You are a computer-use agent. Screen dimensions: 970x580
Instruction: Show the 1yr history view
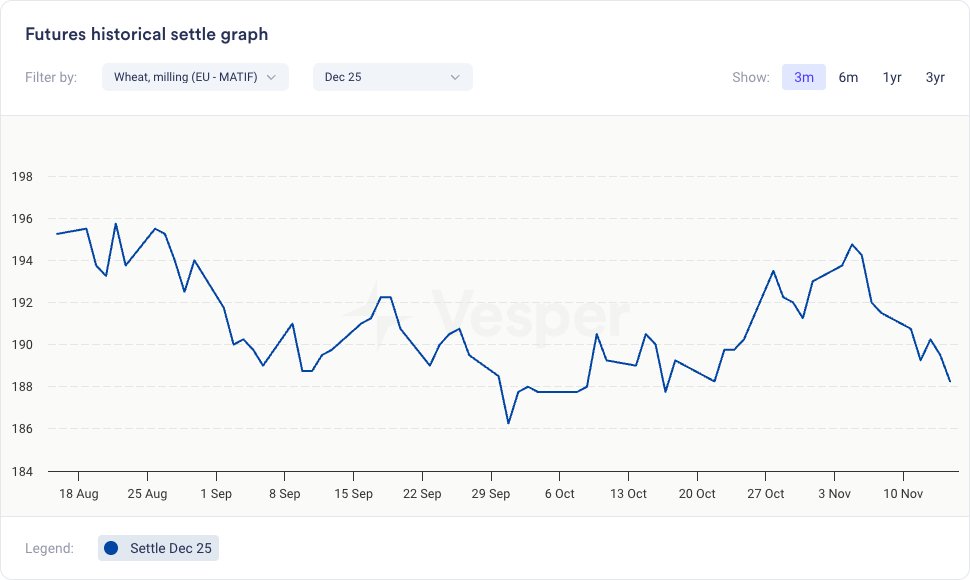pos(892,77)
